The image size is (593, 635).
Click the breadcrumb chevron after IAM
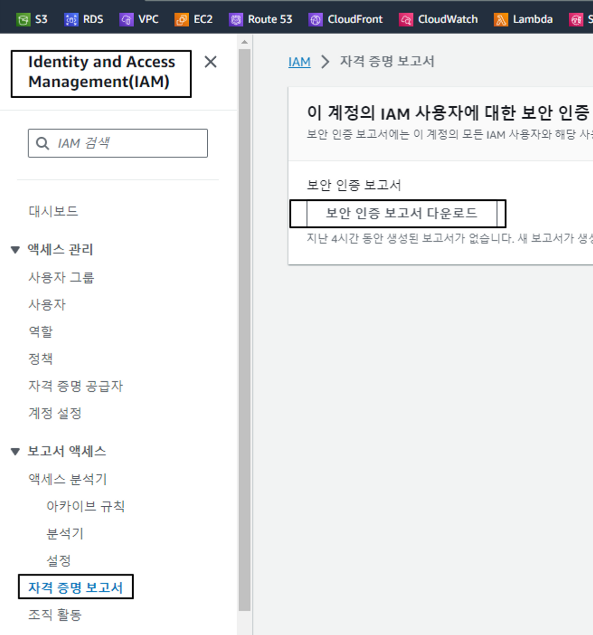(325, 62)
